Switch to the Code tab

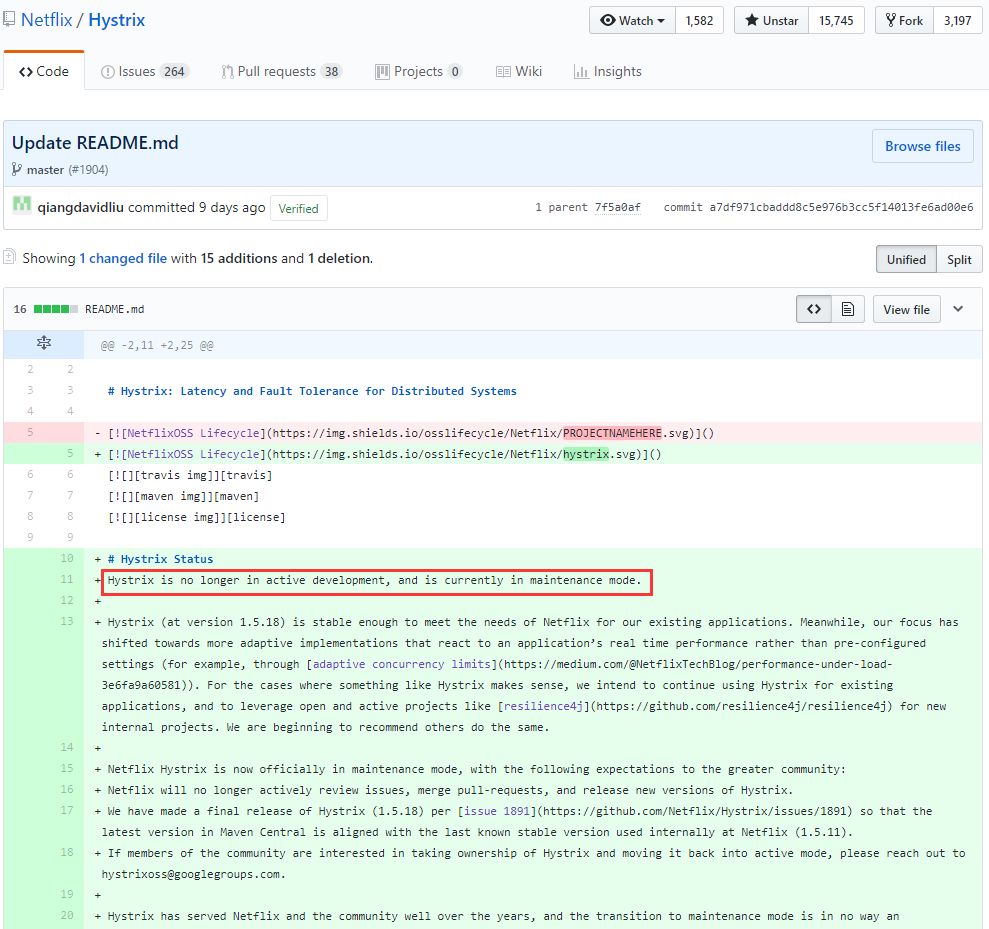(x=44, y=71)
